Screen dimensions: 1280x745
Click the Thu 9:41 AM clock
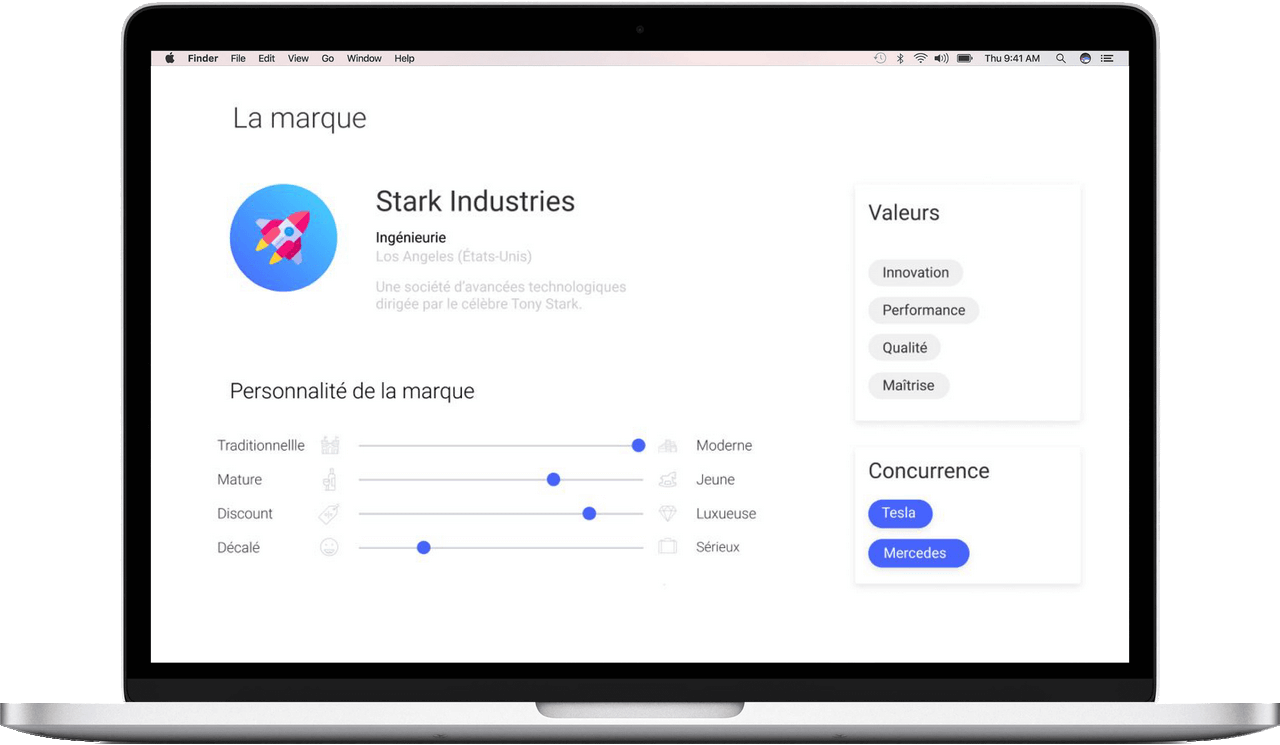point(1012,59)
